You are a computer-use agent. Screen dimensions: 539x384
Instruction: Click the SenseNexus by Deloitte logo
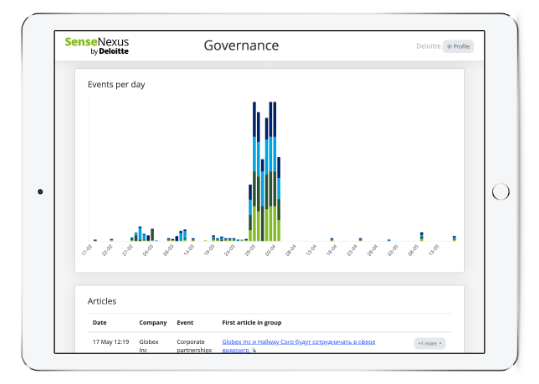[97, 46]
